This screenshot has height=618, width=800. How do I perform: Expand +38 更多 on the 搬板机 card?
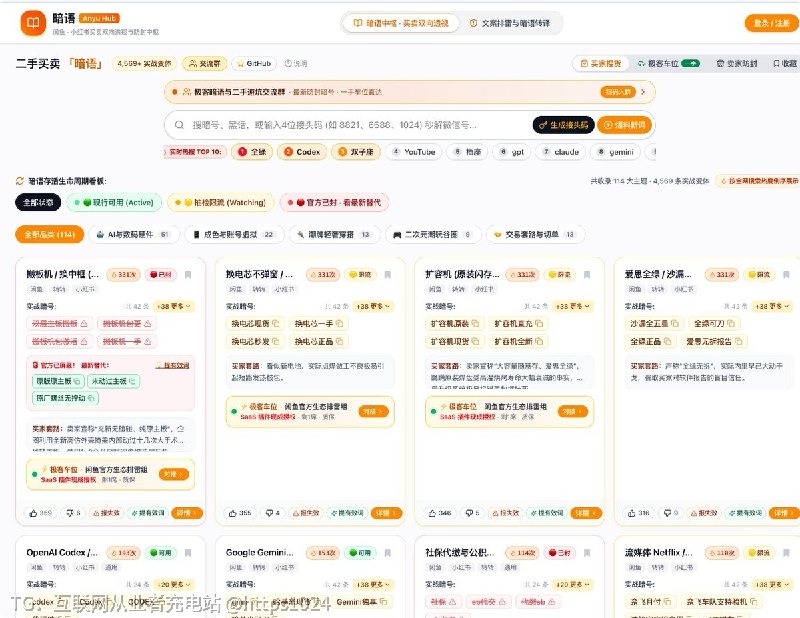coord(173,306)
